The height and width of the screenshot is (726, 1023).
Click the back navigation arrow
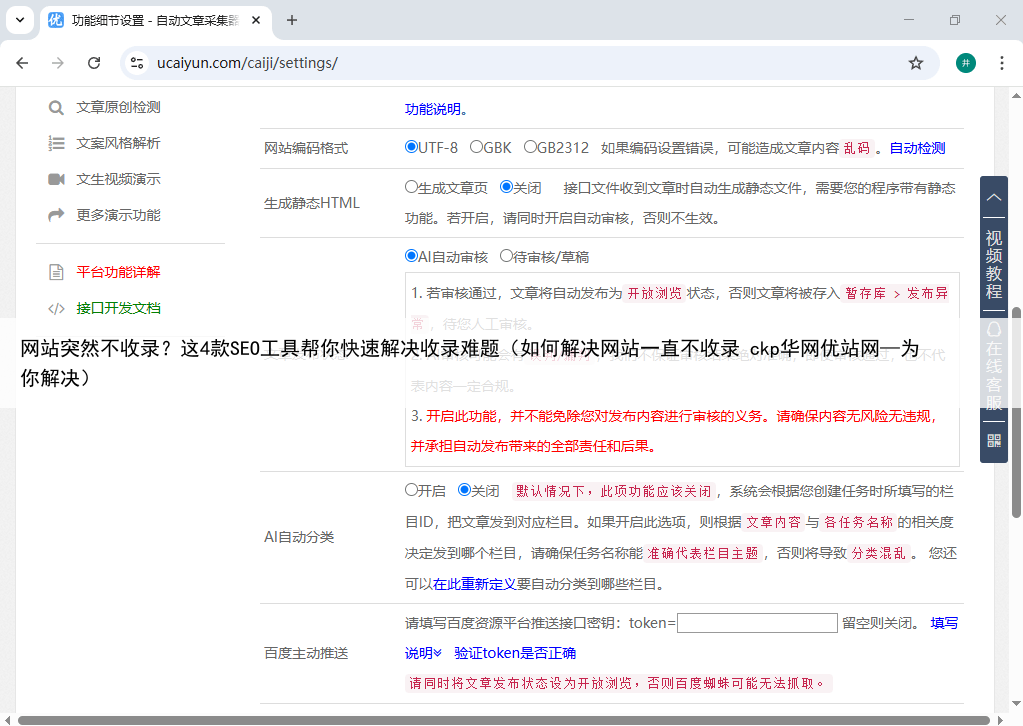(x=22, y=63)
